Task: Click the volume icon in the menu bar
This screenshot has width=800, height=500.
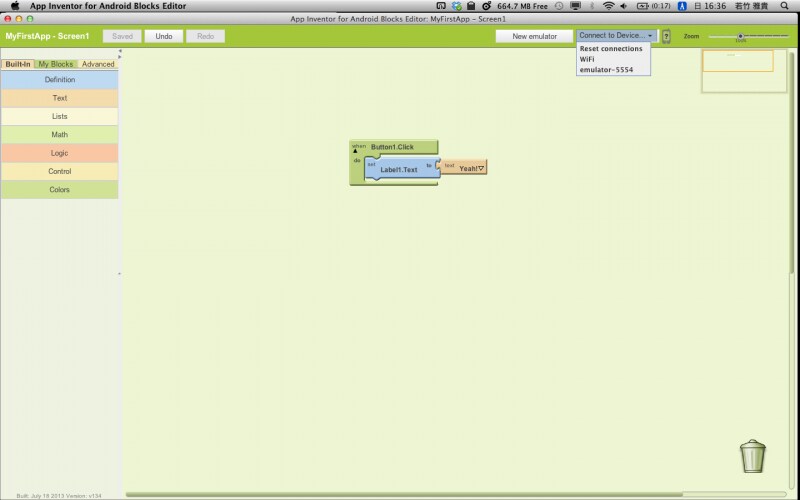Action: (624, 5)
